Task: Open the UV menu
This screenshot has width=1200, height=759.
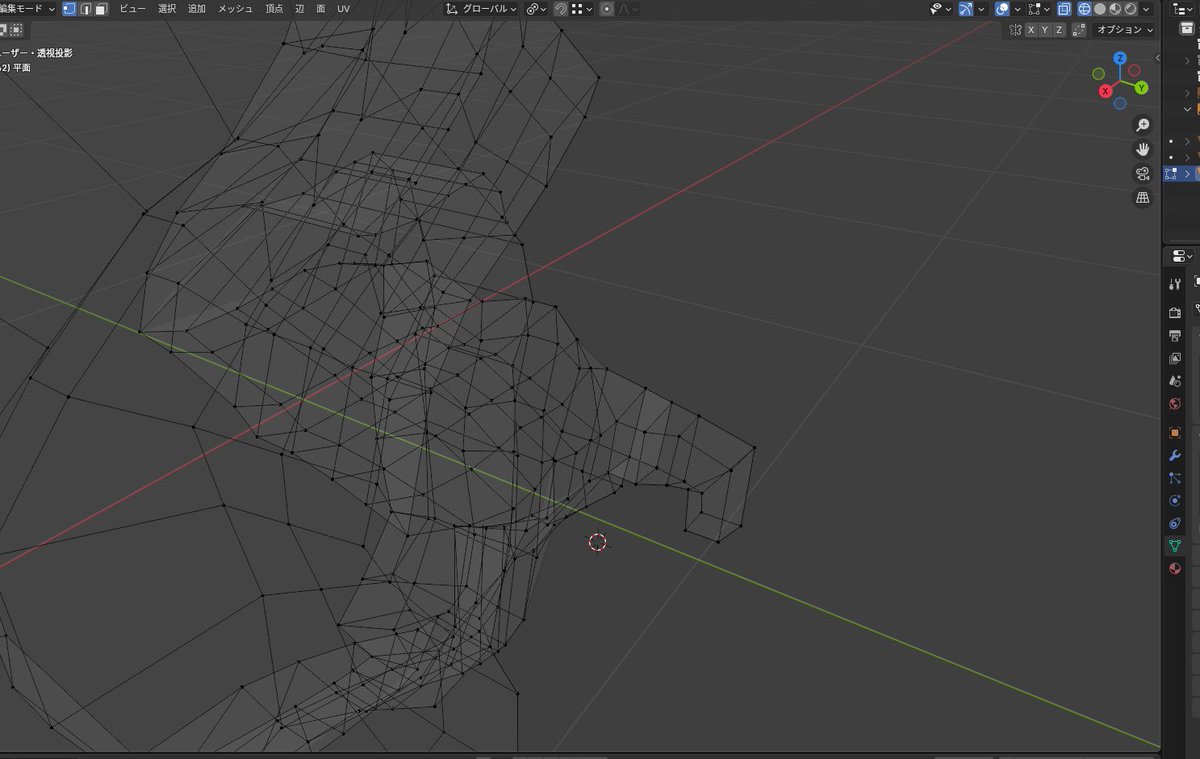Action: (x=343, y=9)
